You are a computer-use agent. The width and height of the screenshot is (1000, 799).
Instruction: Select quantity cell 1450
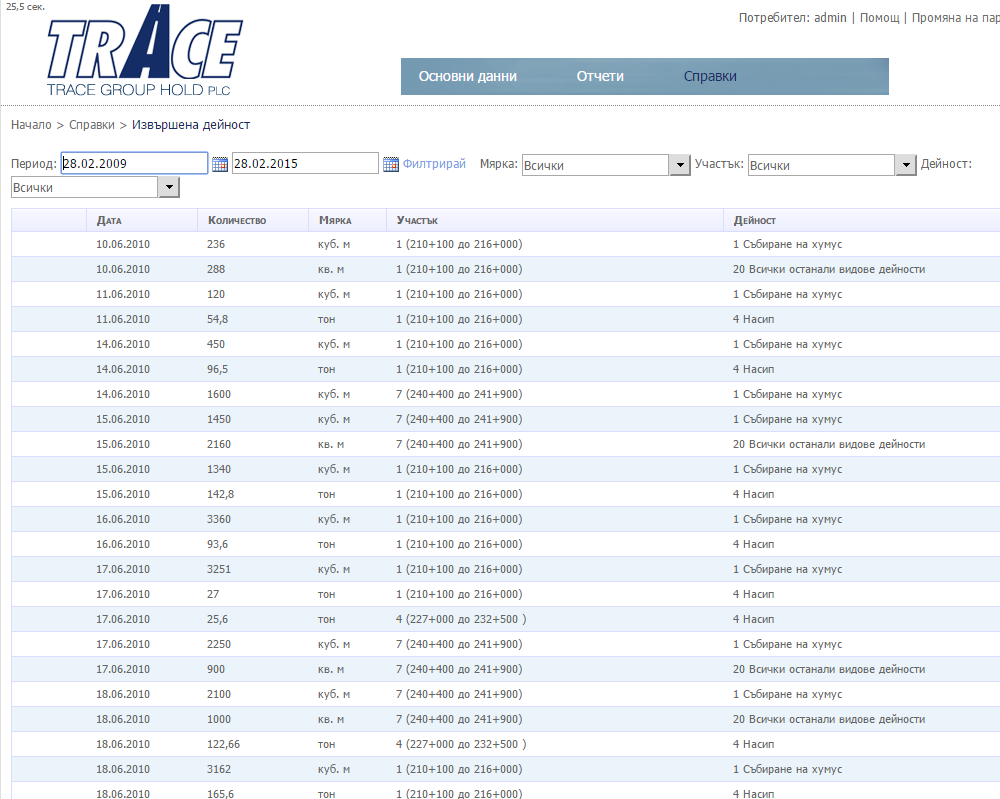click(x=219, y=419)
